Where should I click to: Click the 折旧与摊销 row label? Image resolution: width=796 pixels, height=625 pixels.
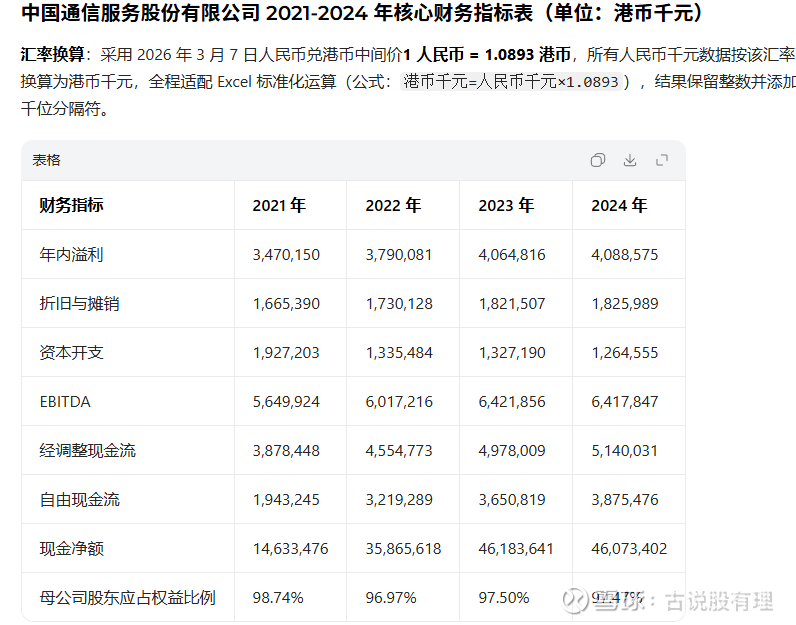(80, 304)
